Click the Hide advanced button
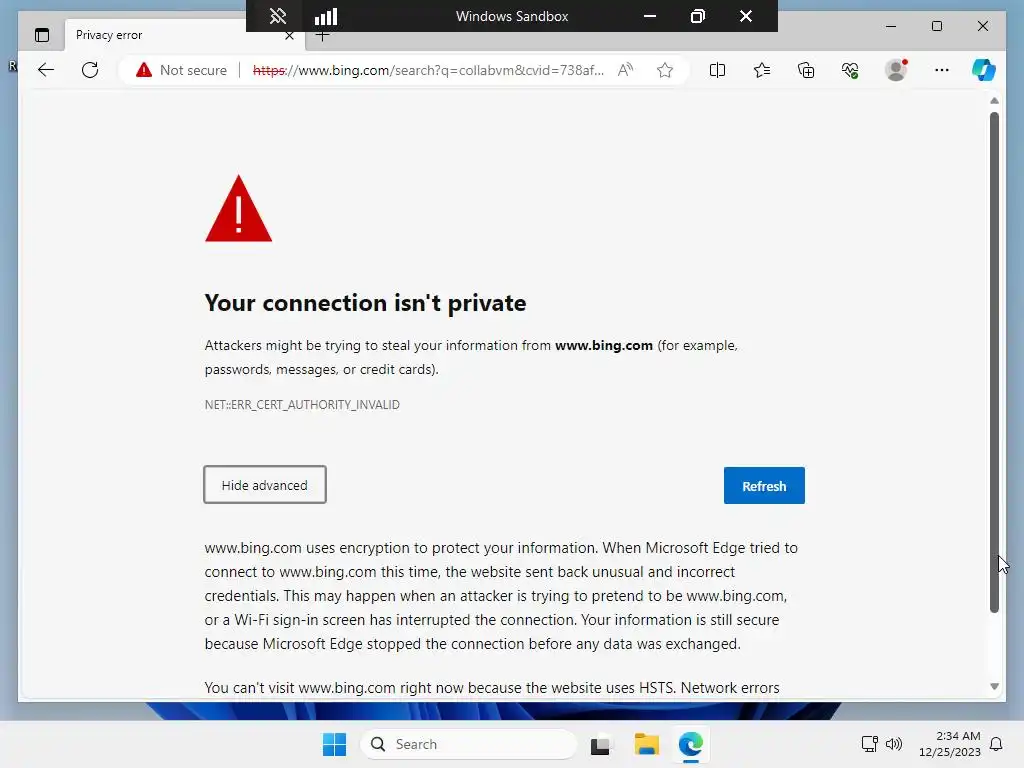Viewport: 1024px width, 768px height. click(264, 485)
